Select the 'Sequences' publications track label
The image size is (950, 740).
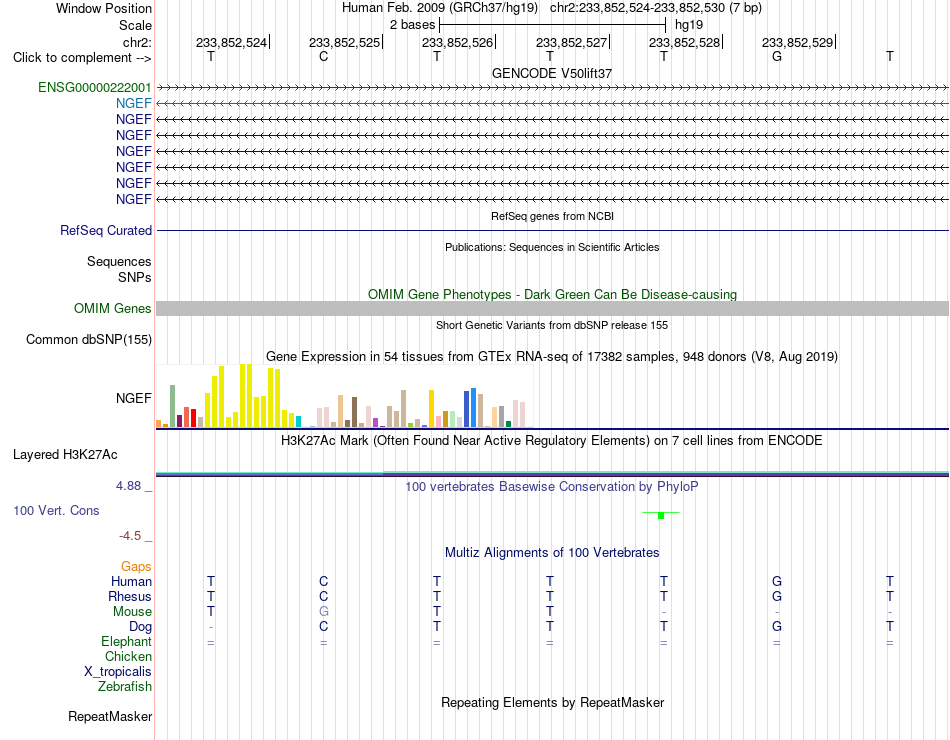(119, 261)
